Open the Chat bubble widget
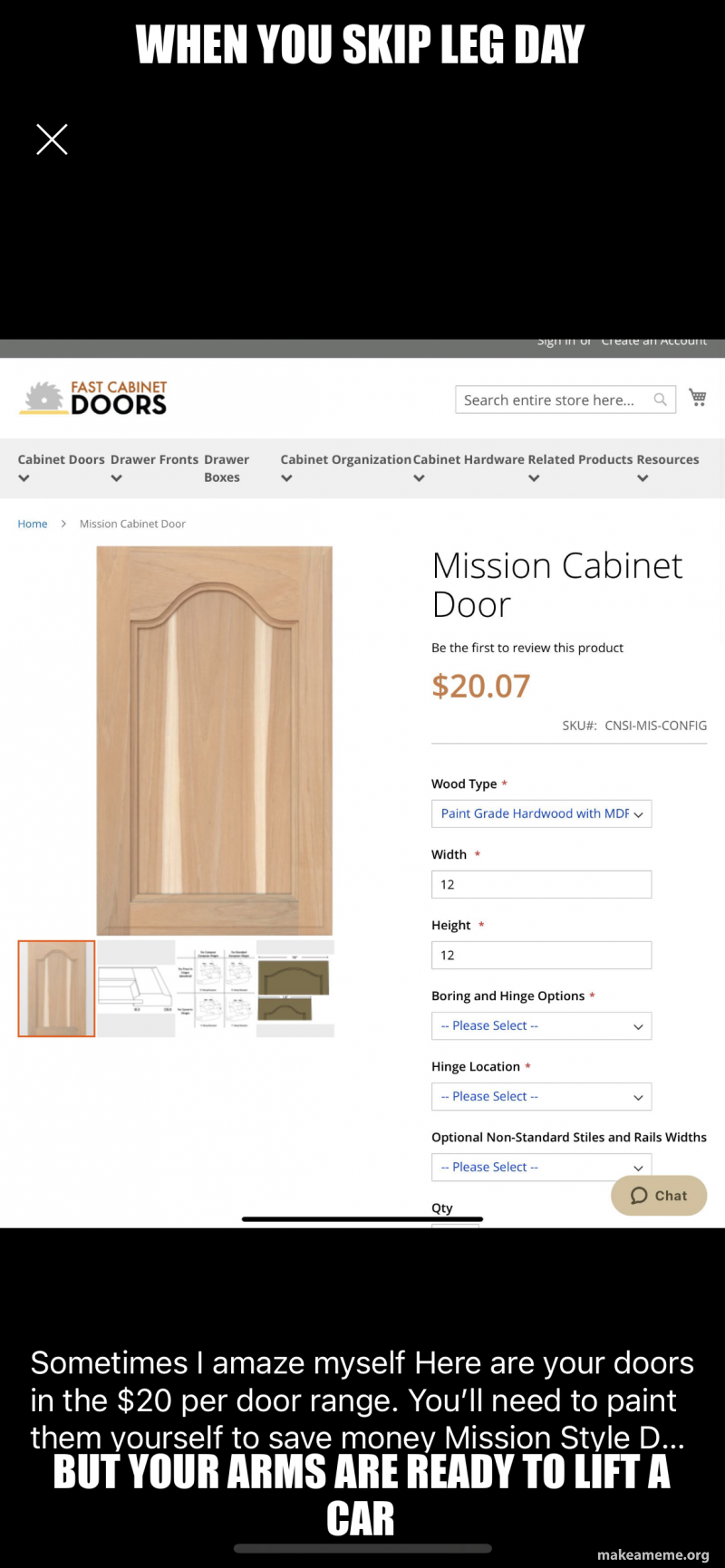The width and height of the screenshot is (725, 1568). [659, 1196]
